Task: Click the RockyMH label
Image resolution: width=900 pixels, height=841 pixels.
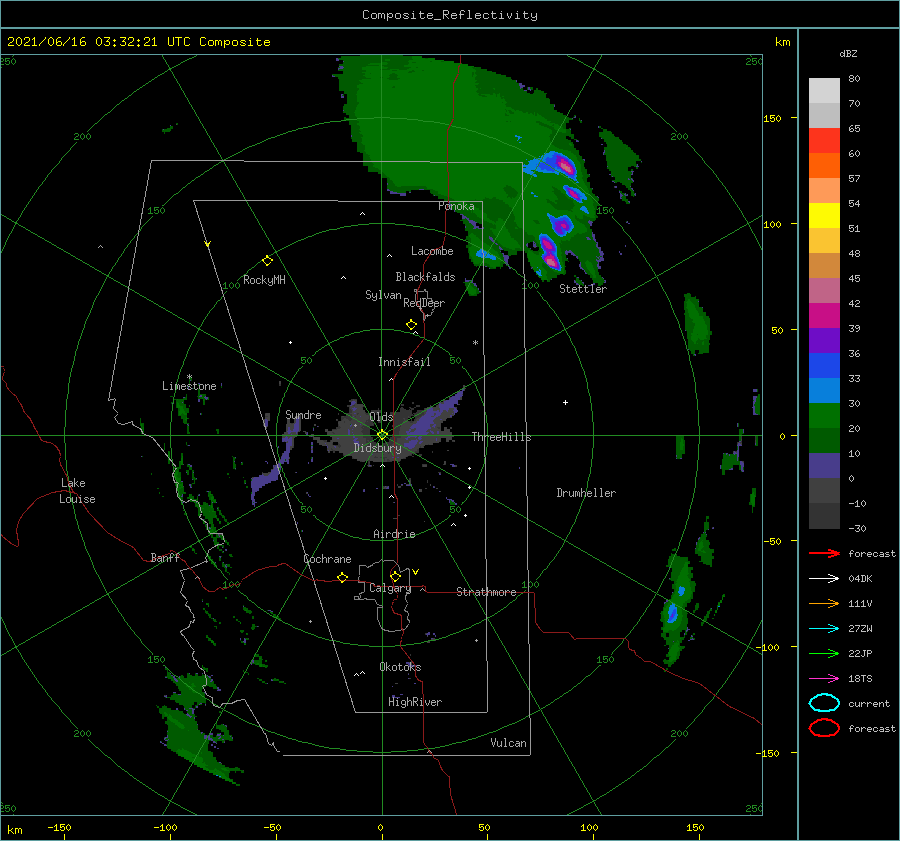Action: (x=264, y=280)
